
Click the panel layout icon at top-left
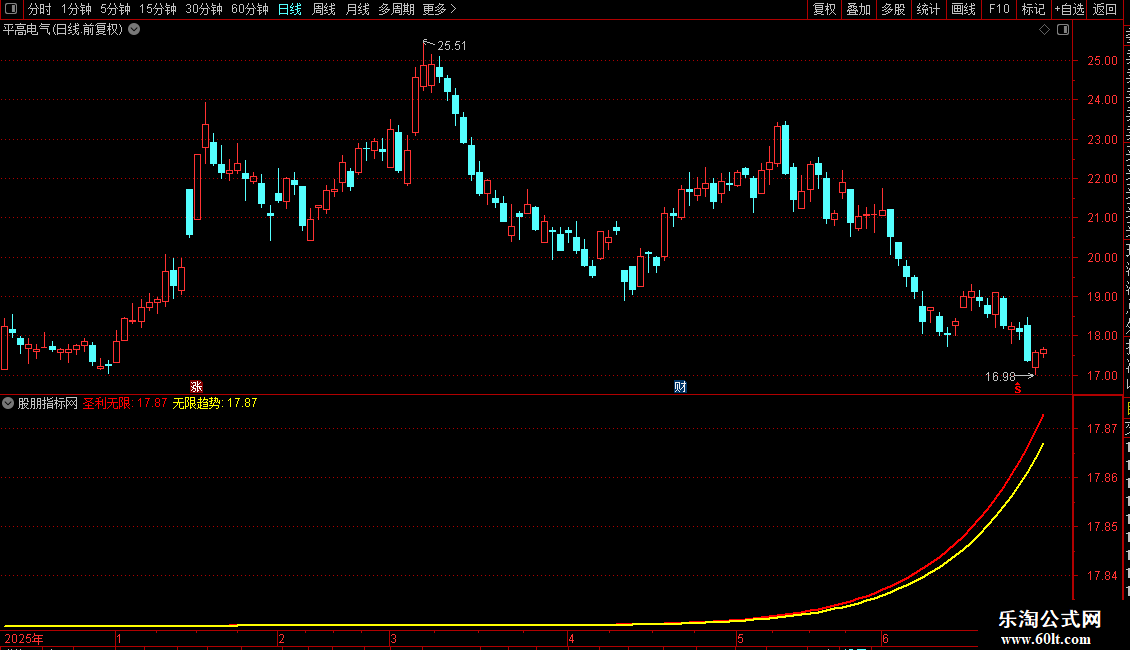coord(11,9)
